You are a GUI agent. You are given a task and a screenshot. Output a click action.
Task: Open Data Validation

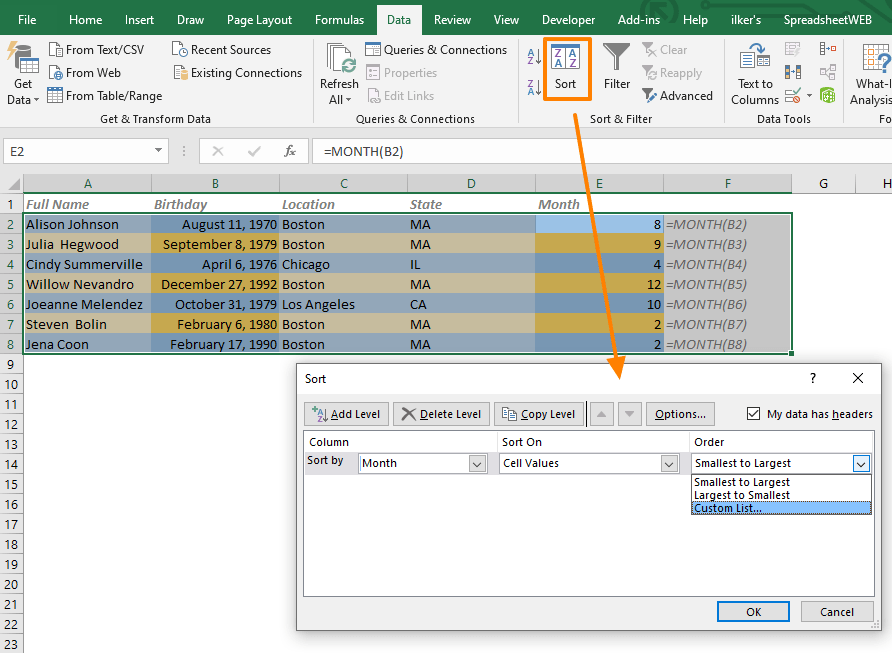tap(790, 93)
